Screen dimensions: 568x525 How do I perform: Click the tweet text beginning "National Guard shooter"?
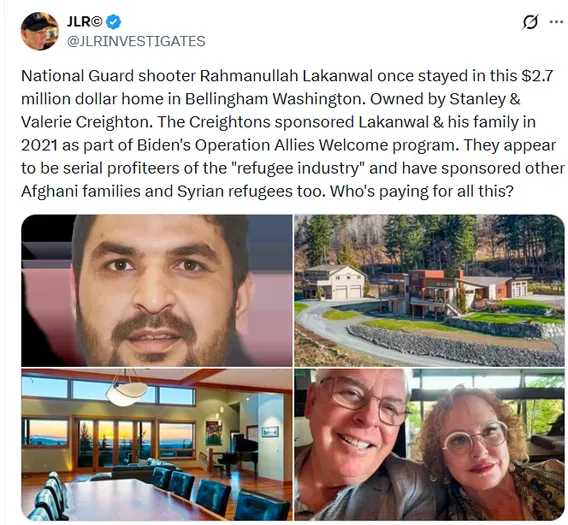(x=293, y=133)
